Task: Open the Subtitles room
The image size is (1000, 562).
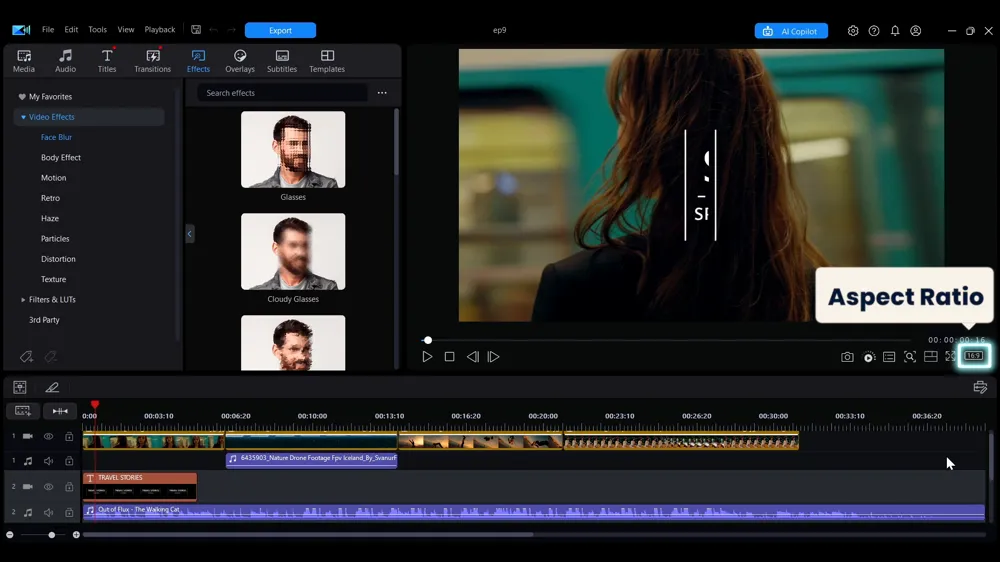Action: (x=282, y=61)
